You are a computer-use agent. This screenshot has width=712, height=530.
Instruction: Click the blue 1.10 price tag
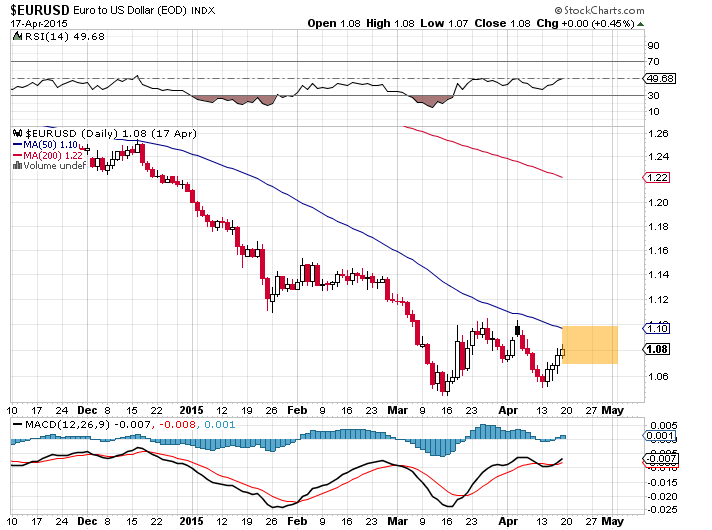pyautogui.click(x=655, y=328)
